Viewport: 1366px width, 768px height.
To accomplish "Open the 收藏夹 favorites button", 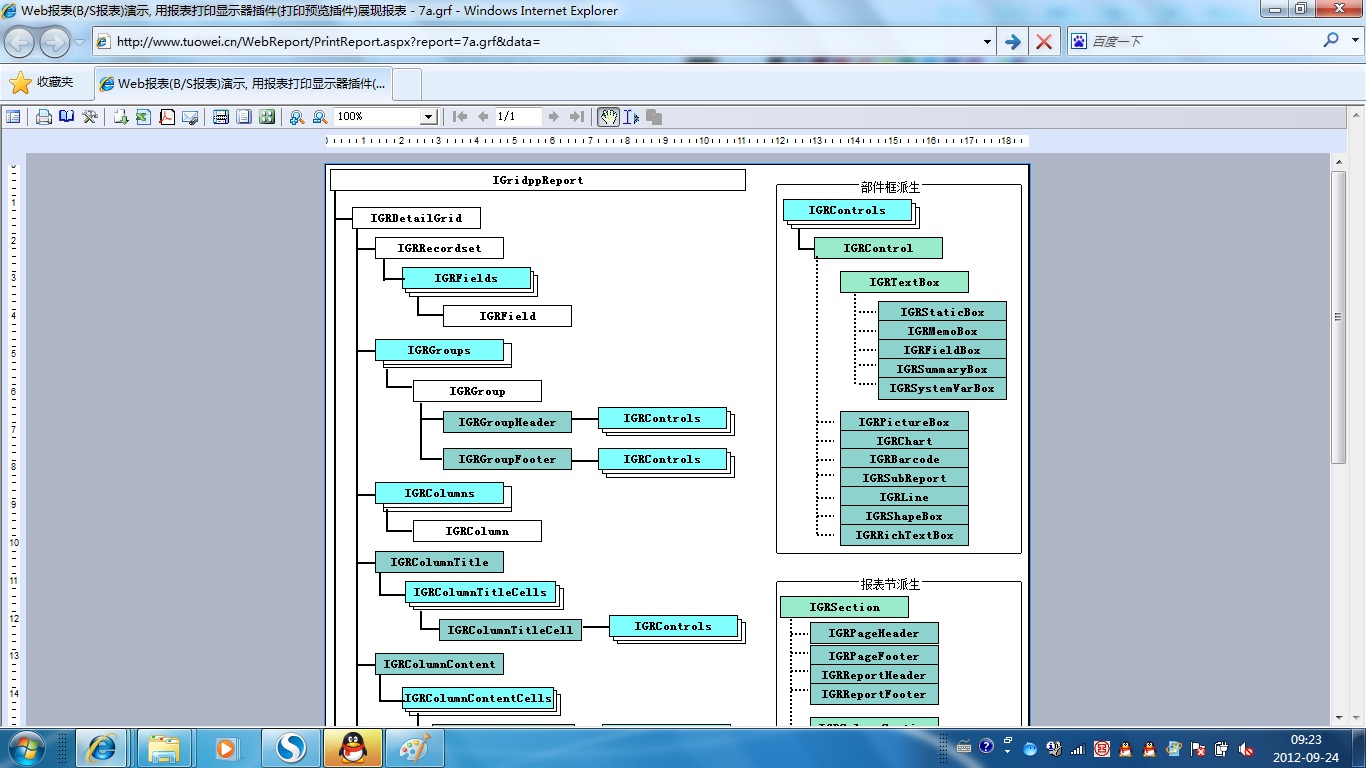I will point(43,83).
